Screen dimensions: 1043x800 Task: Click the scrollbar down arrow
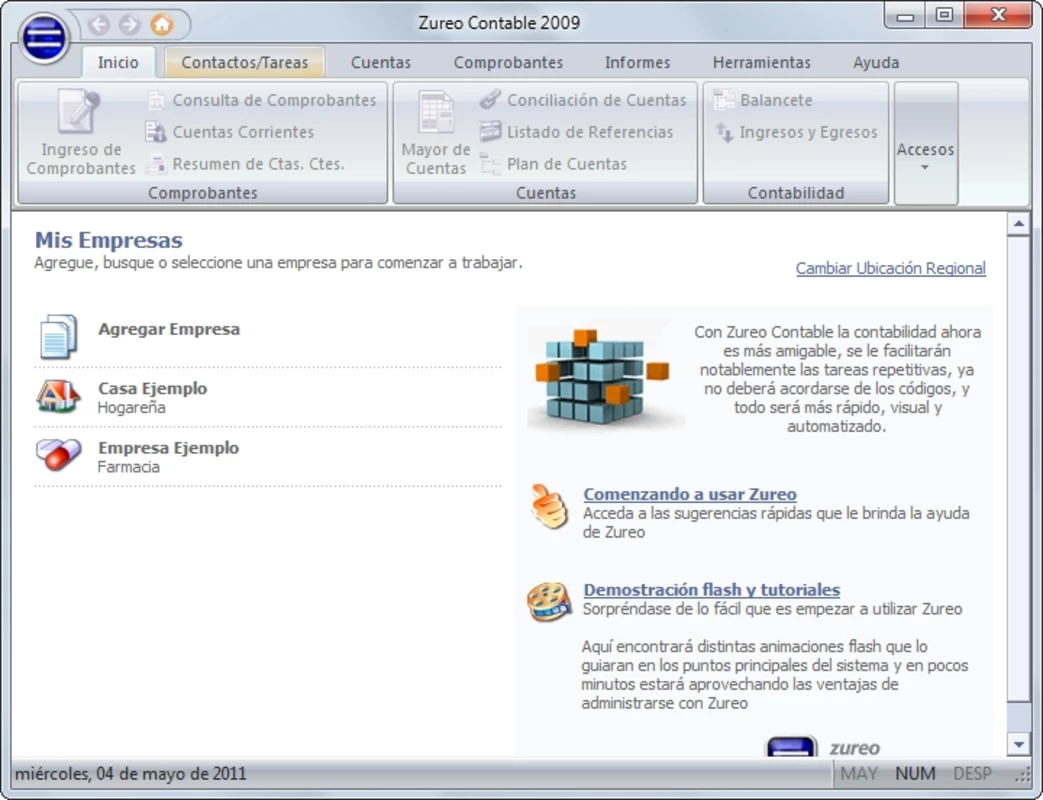click(1018, 745)
